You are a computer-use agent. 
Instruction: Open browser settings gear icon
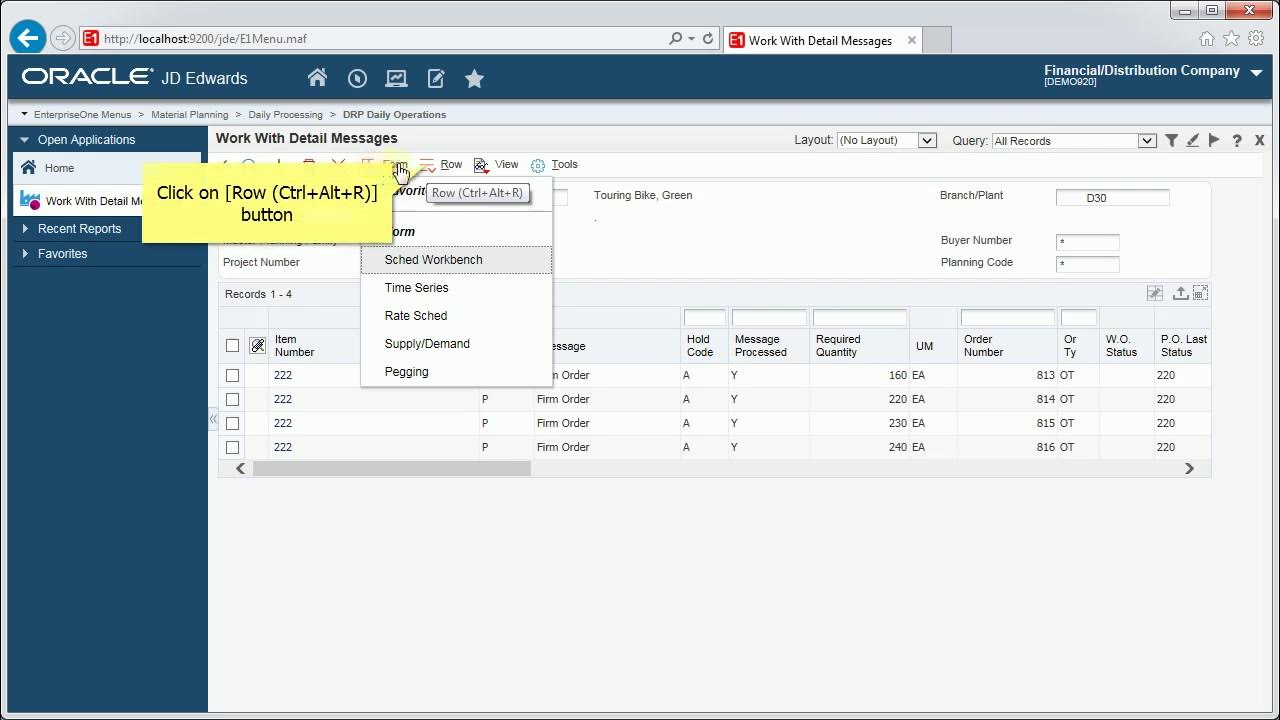pos(1255,39)
